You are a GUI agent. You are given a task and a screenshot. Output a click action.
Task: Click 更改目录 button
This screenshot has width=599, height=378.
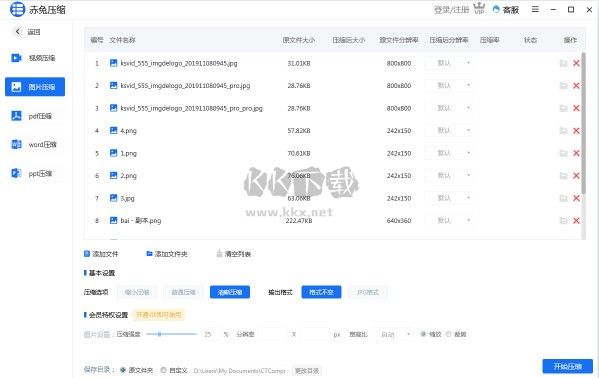tap(307, 371)
